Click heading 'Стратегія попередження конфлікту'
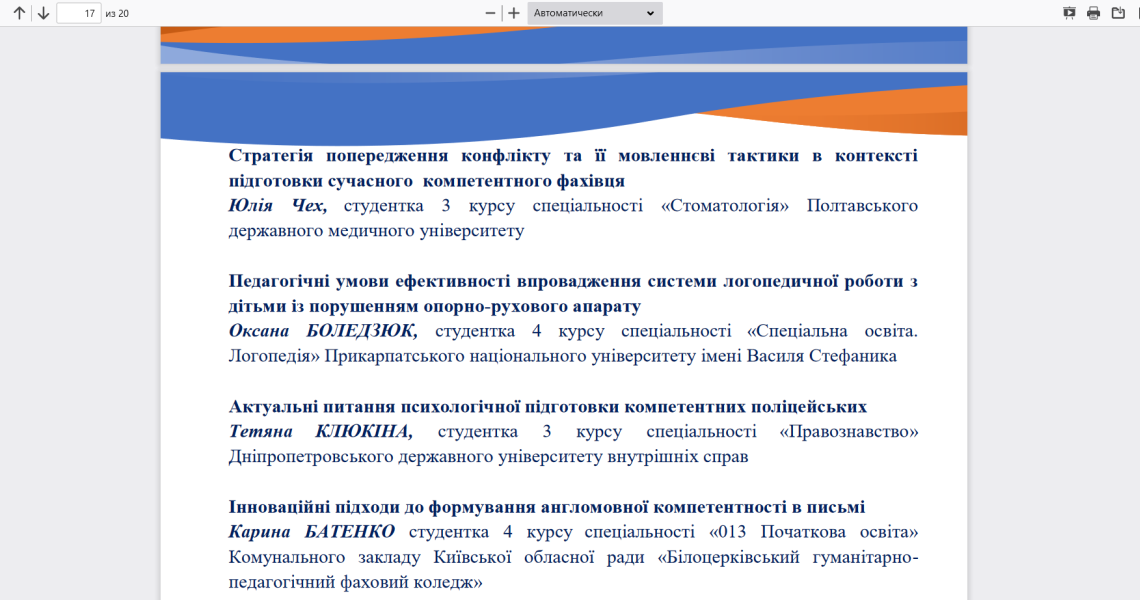1140x600 pixels. tap(389, 156)
